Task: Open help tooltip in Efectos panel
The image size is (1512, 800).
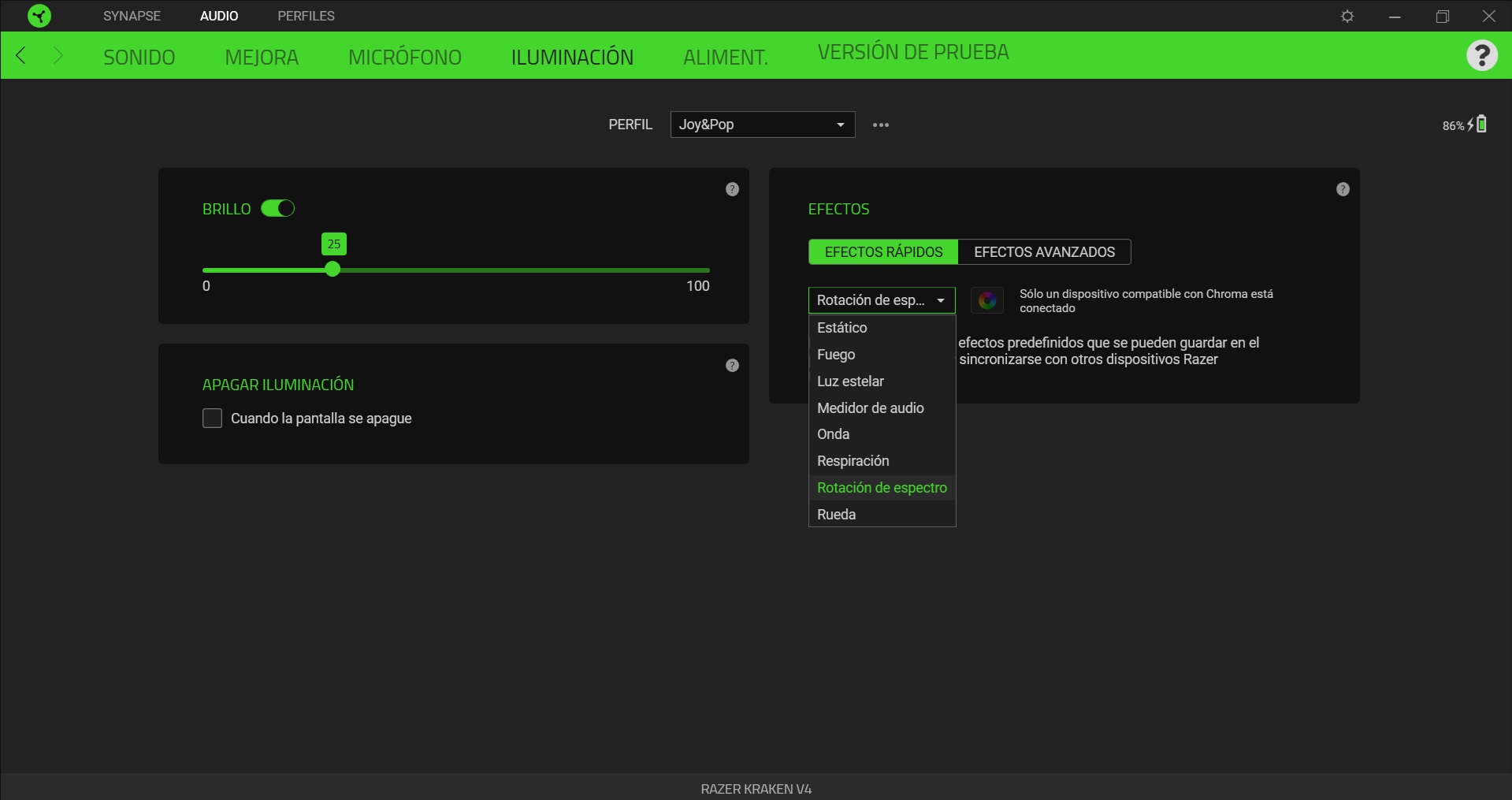Action: 1343,189
